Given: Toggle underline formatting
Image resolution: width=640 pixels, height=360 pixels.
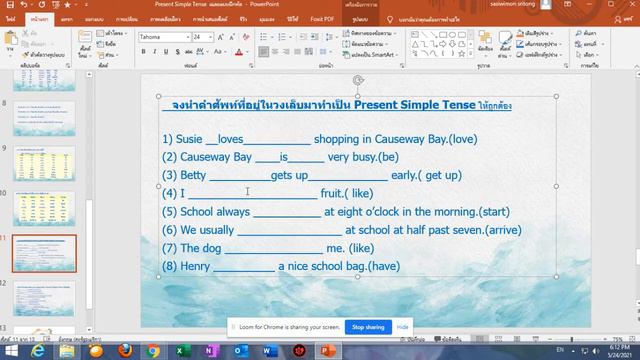Looking at the screenshot, I should [166, 52].
